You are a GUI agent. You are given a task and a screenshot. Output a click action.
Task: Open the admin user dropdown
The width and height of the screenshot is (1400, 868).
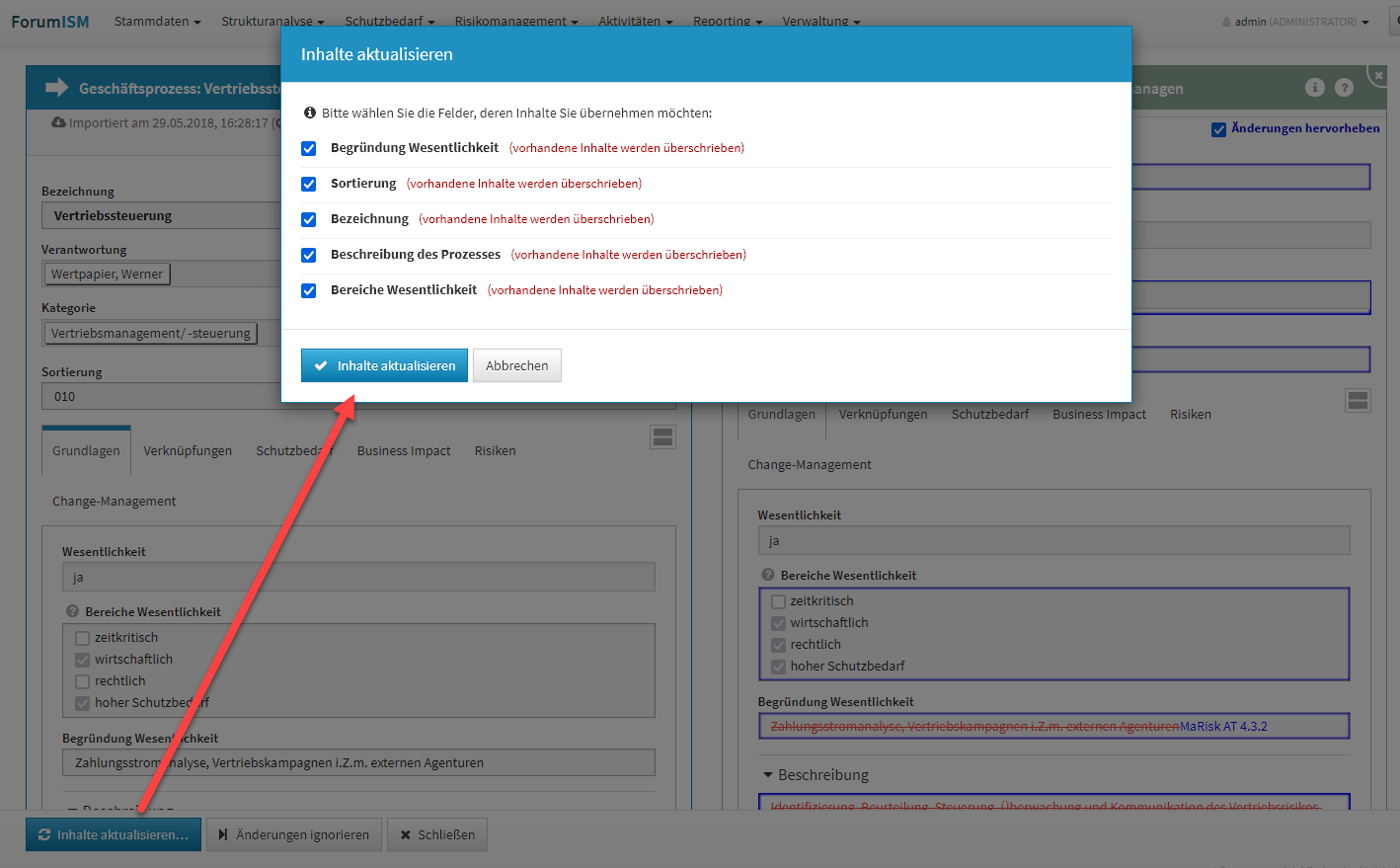pos(1295,22)
